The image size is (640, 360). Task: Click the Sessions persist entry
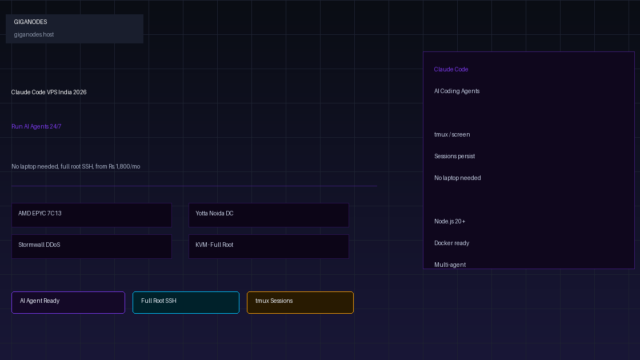point(454,156)
